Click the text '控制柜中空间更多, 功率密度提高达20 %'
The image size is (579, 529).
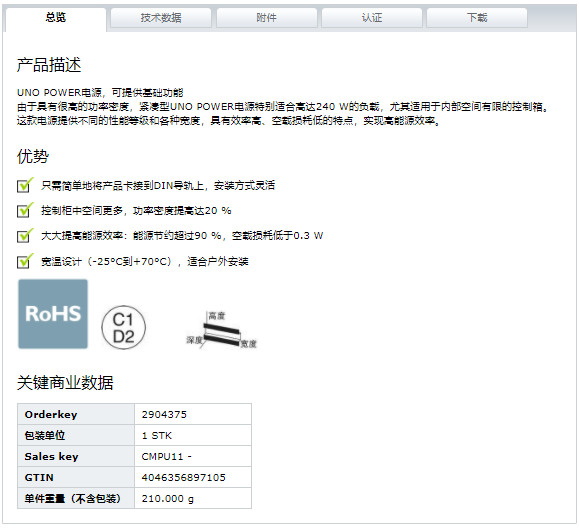(x=136, y=210)
